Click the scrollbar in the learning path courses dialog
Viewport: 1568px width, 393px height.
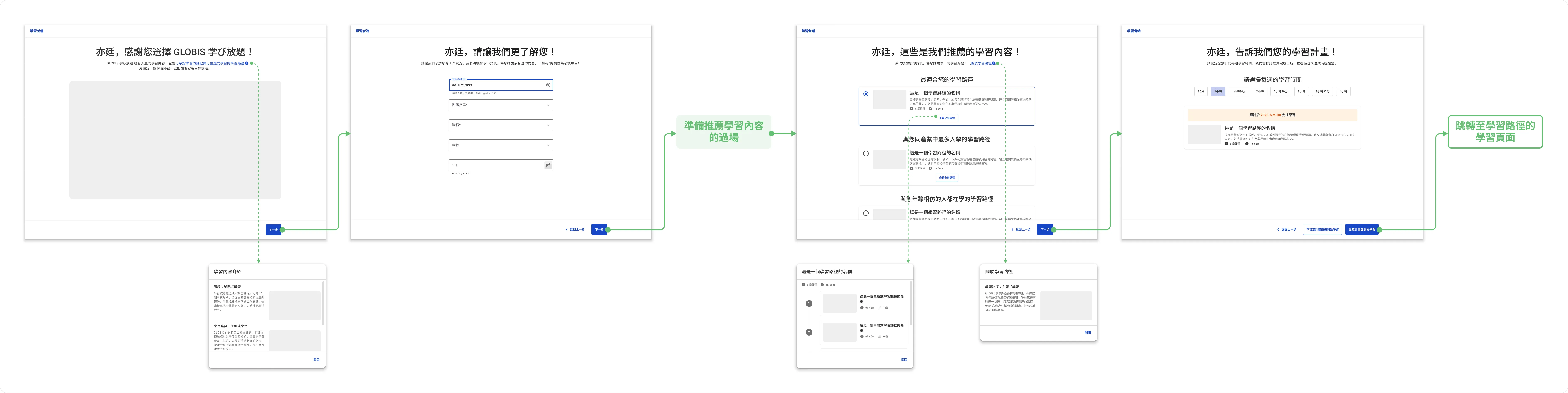(x=911, y=303)
